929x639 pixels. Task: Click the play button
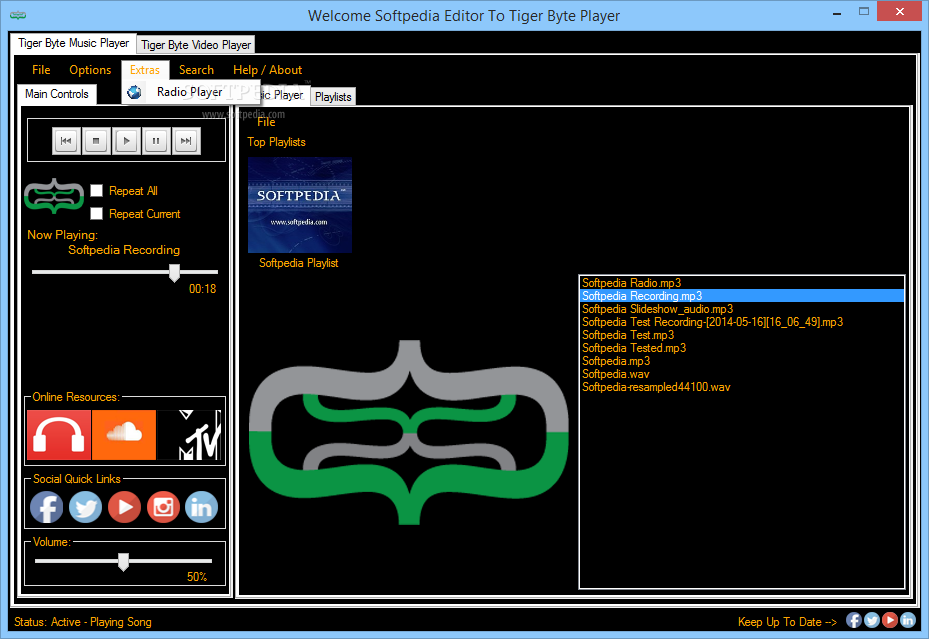point(126,141)
